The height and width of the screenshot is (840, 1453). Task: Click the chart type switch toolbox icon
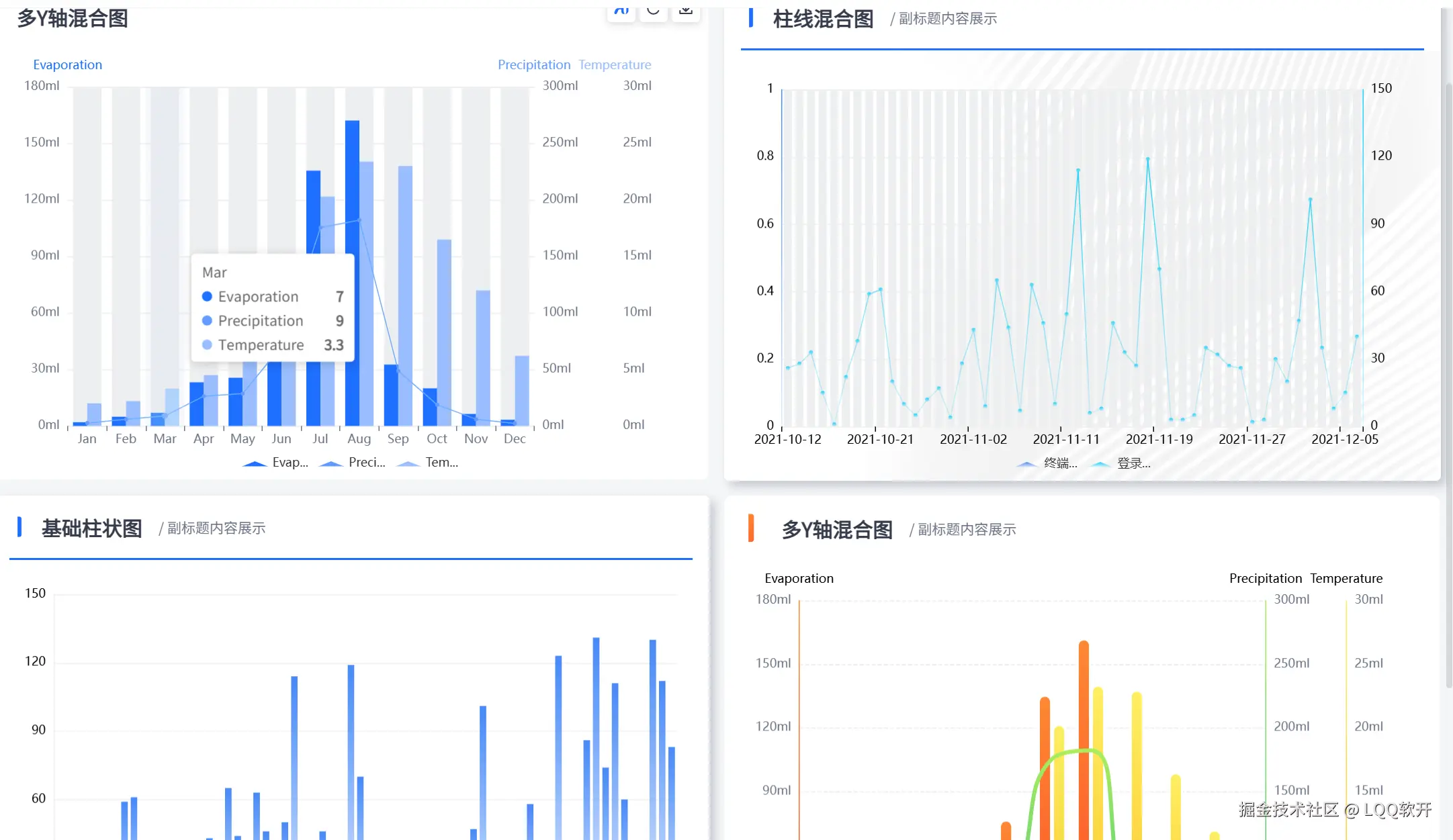tap(621, 11)
